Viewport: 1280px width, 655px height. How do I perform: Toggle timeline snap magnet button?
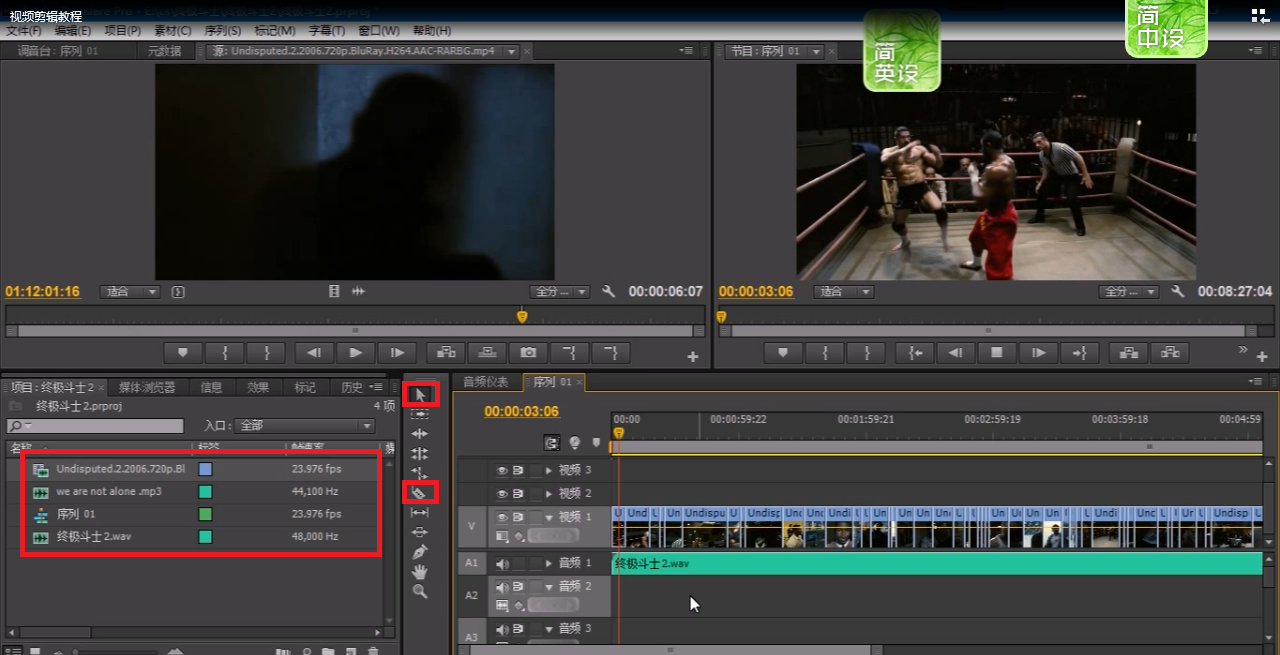pyautogui.click(x=552, y=442)
